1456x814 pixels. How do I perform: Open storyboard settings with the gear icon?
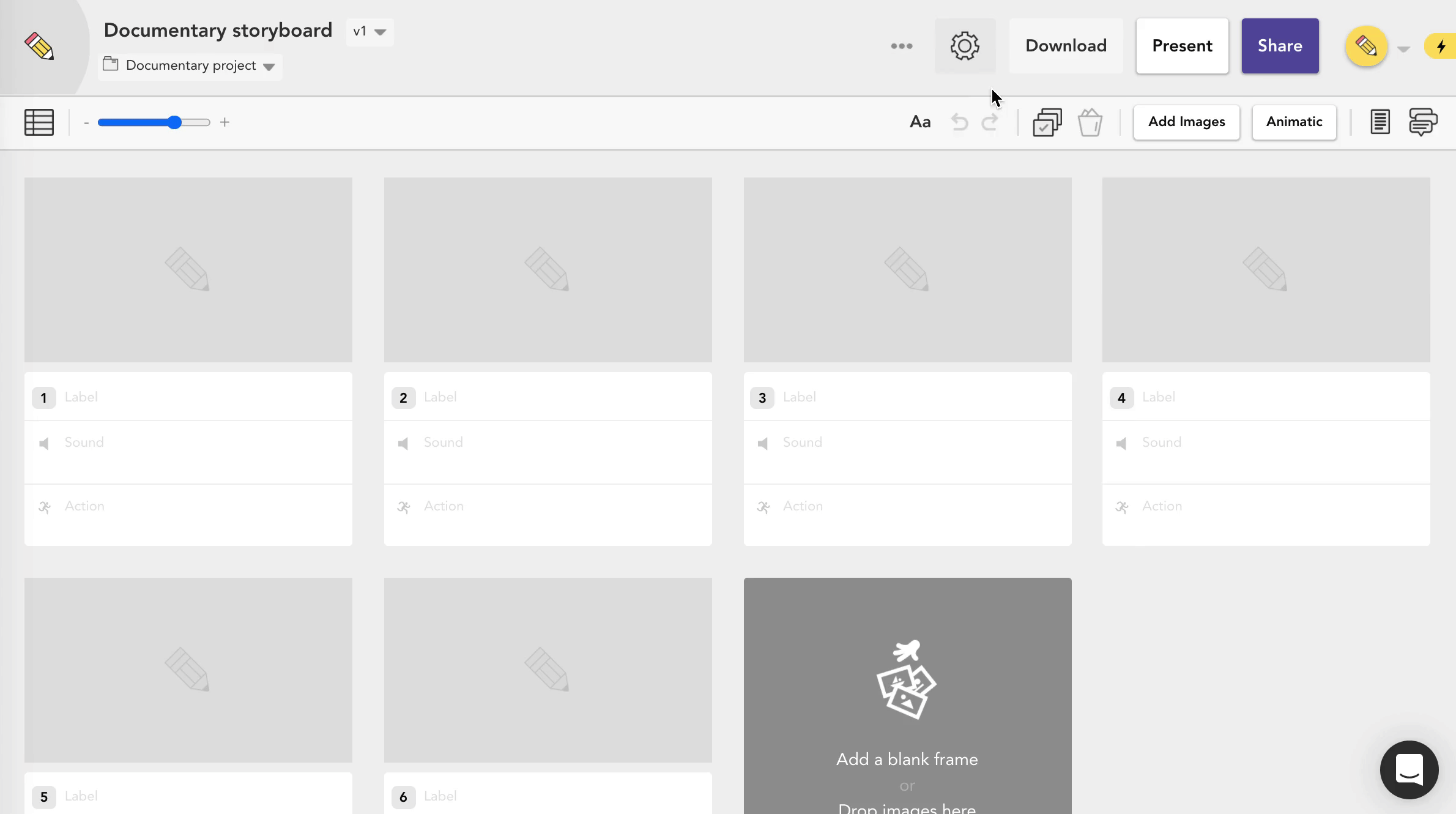pyautogui.click(x=965, y=45)
